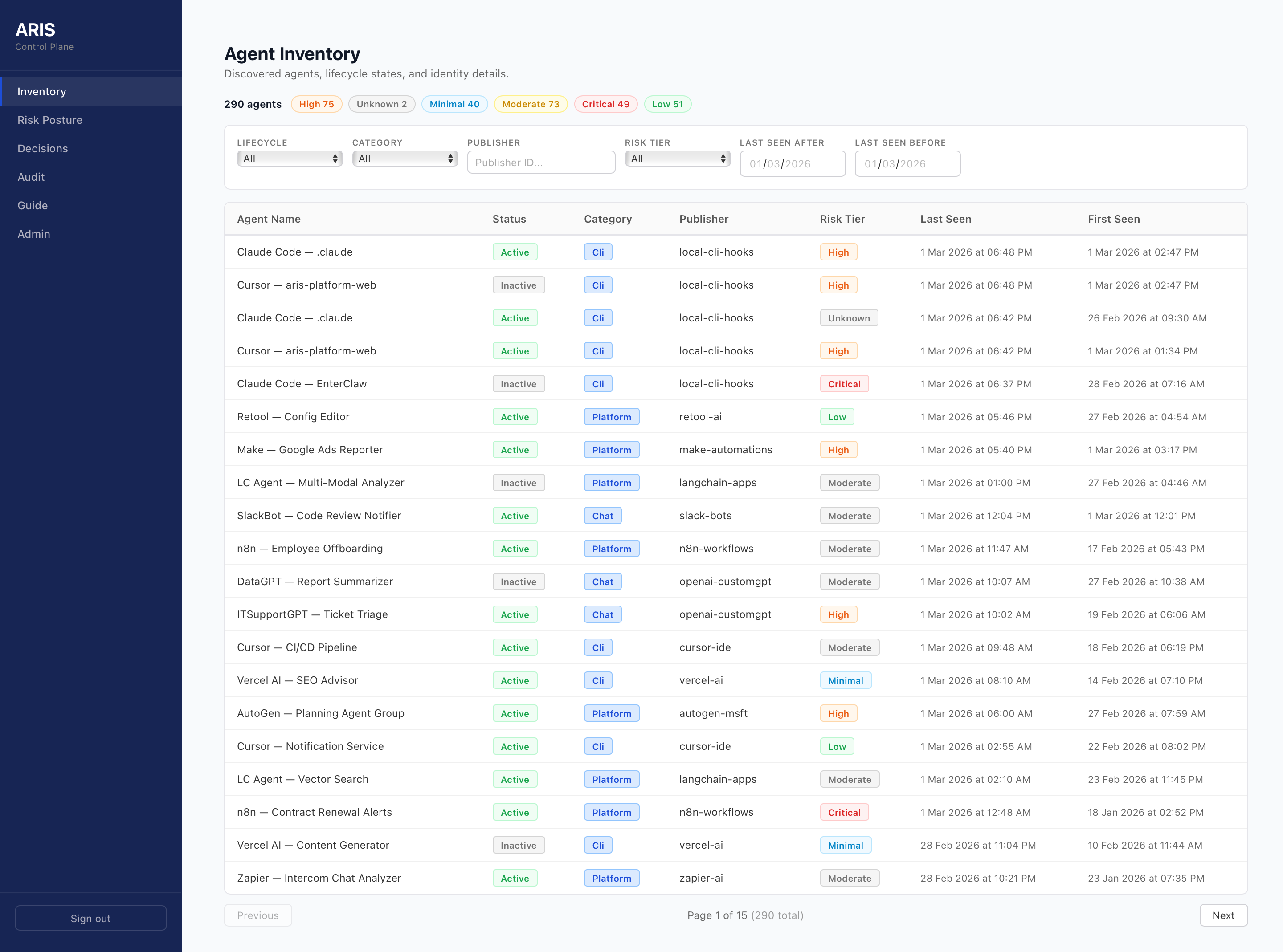Open the Risk Tier dropdown
Screen dimensions: 1283x952
[678, 159]
